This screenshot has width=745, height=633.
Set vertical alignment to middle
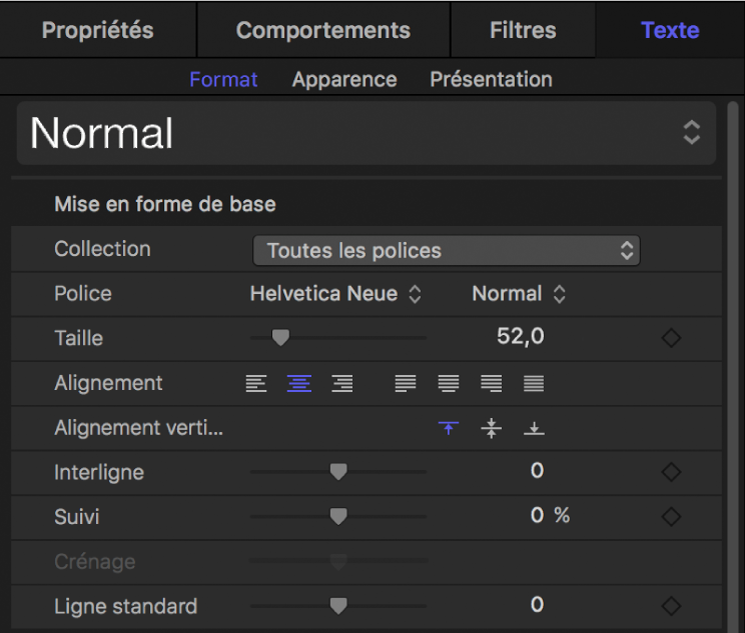(x=491, y=428)
